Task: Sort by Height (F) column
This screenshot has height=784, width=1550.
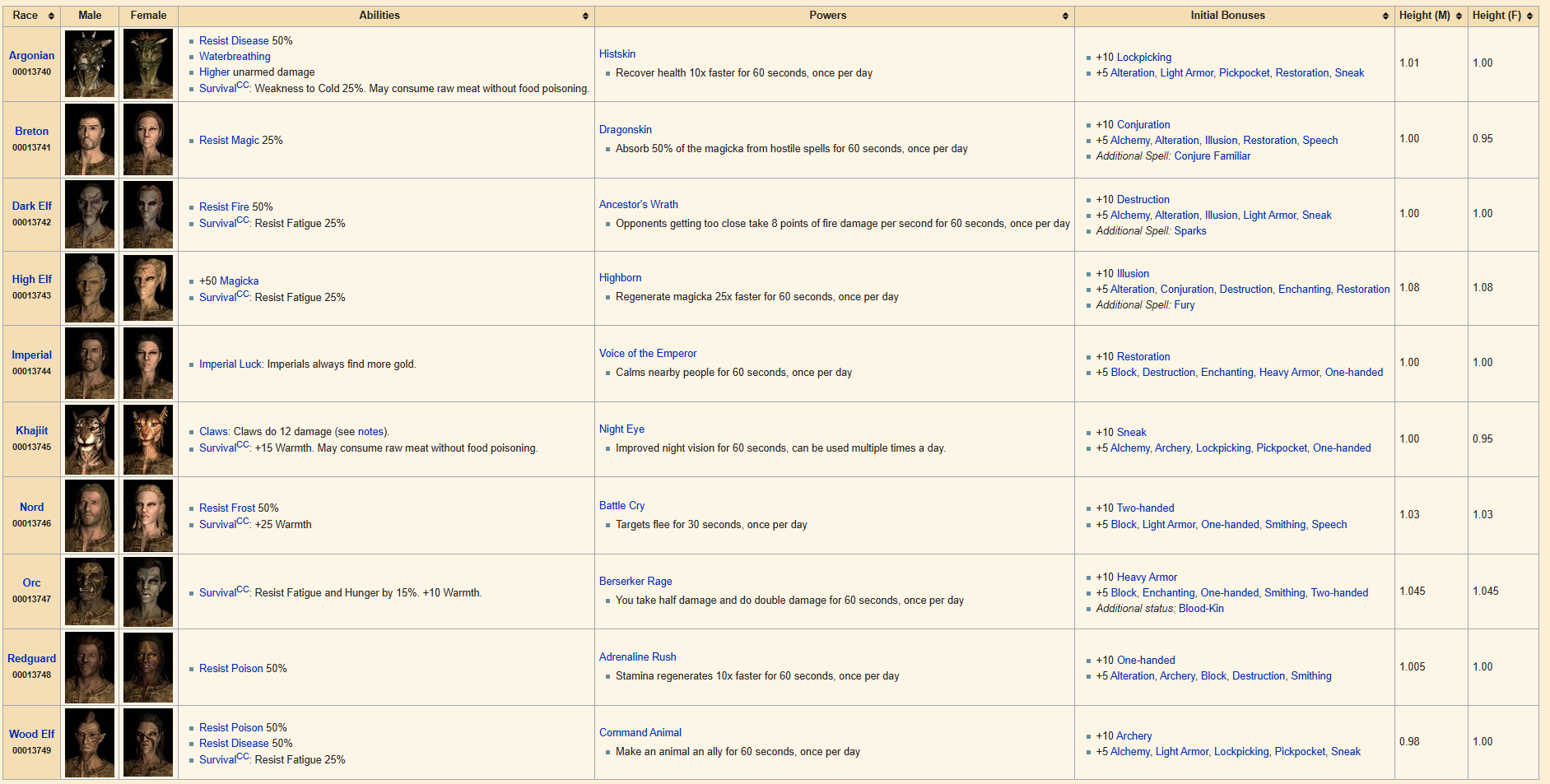Action: pyautogui.click(x=1529, y=16)
